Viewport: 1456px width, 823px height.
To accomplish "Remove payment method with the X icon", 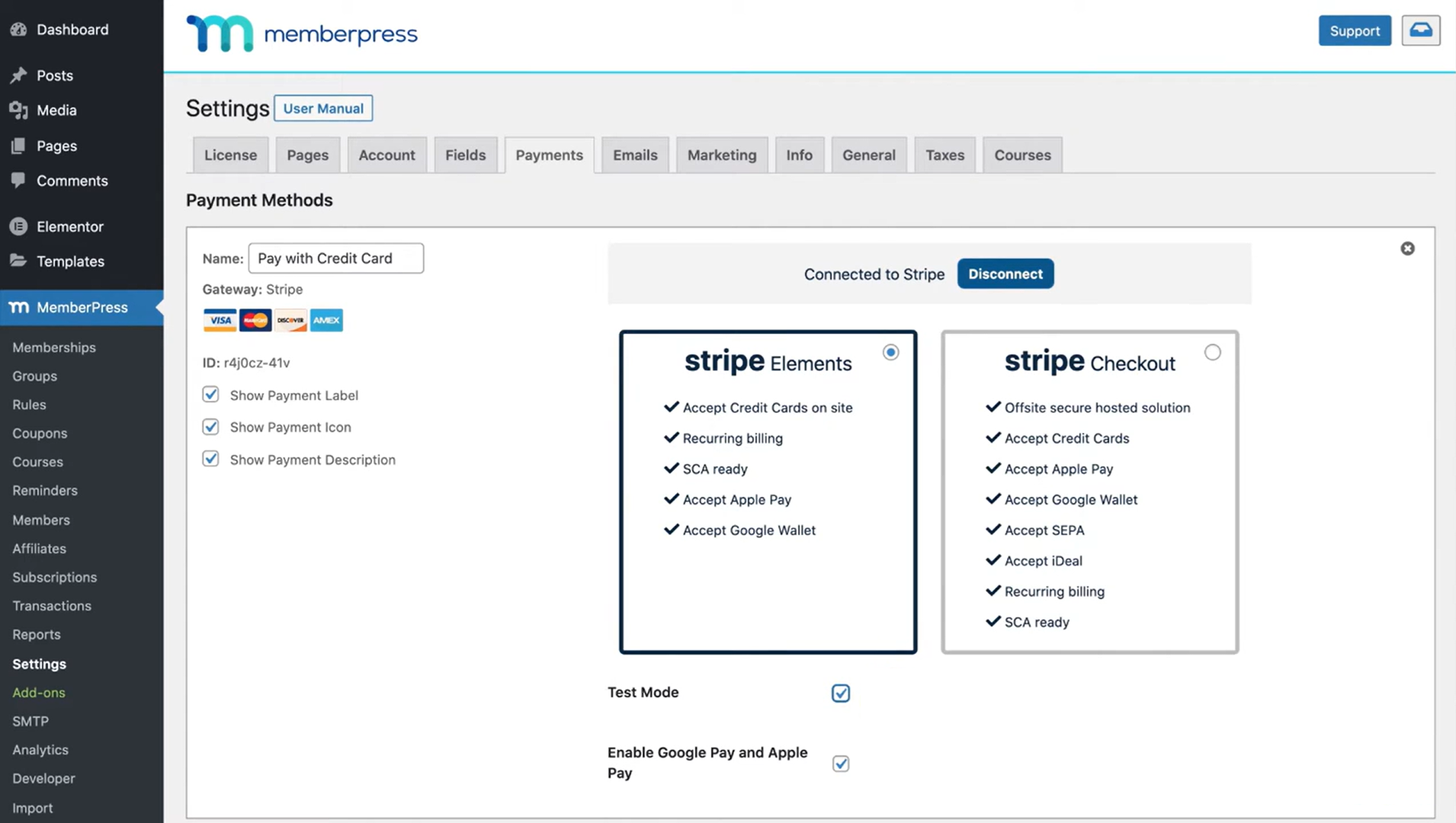I will (x=1407, y=248).
